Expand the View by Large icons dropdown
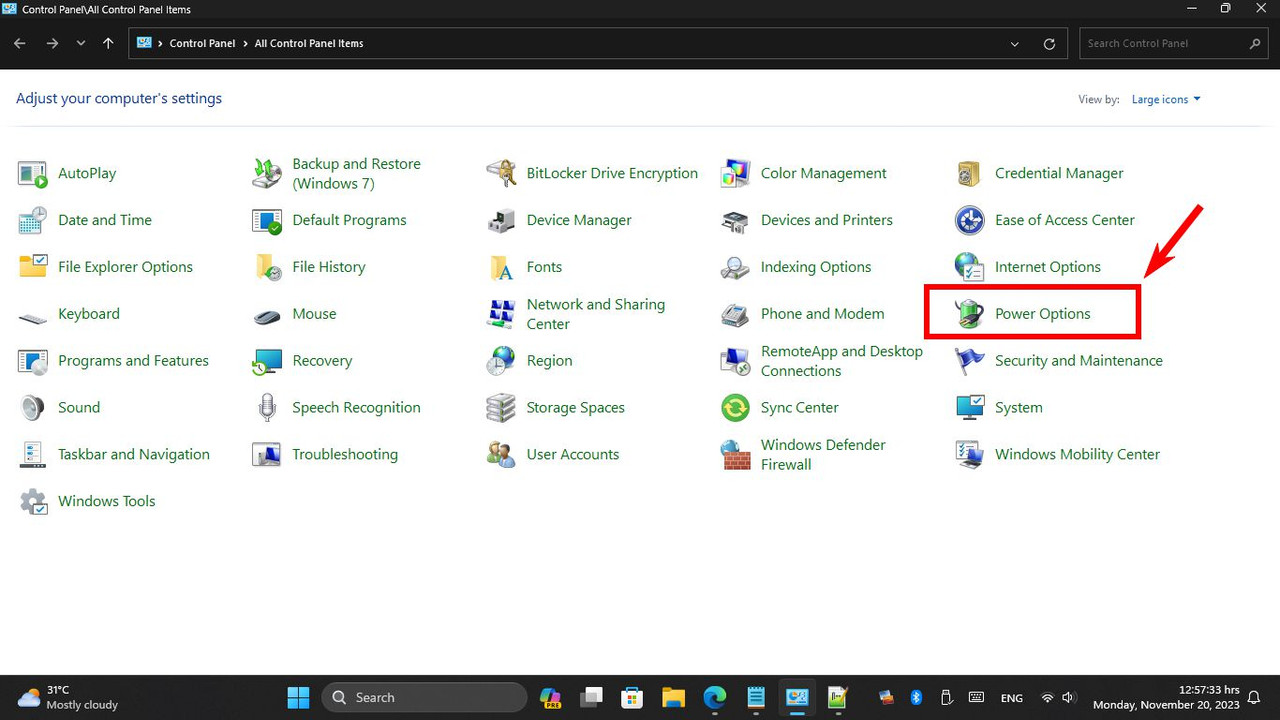The width and height of the screenshot is (1280, 720). pyautogui.click(x=1166, y=100)
